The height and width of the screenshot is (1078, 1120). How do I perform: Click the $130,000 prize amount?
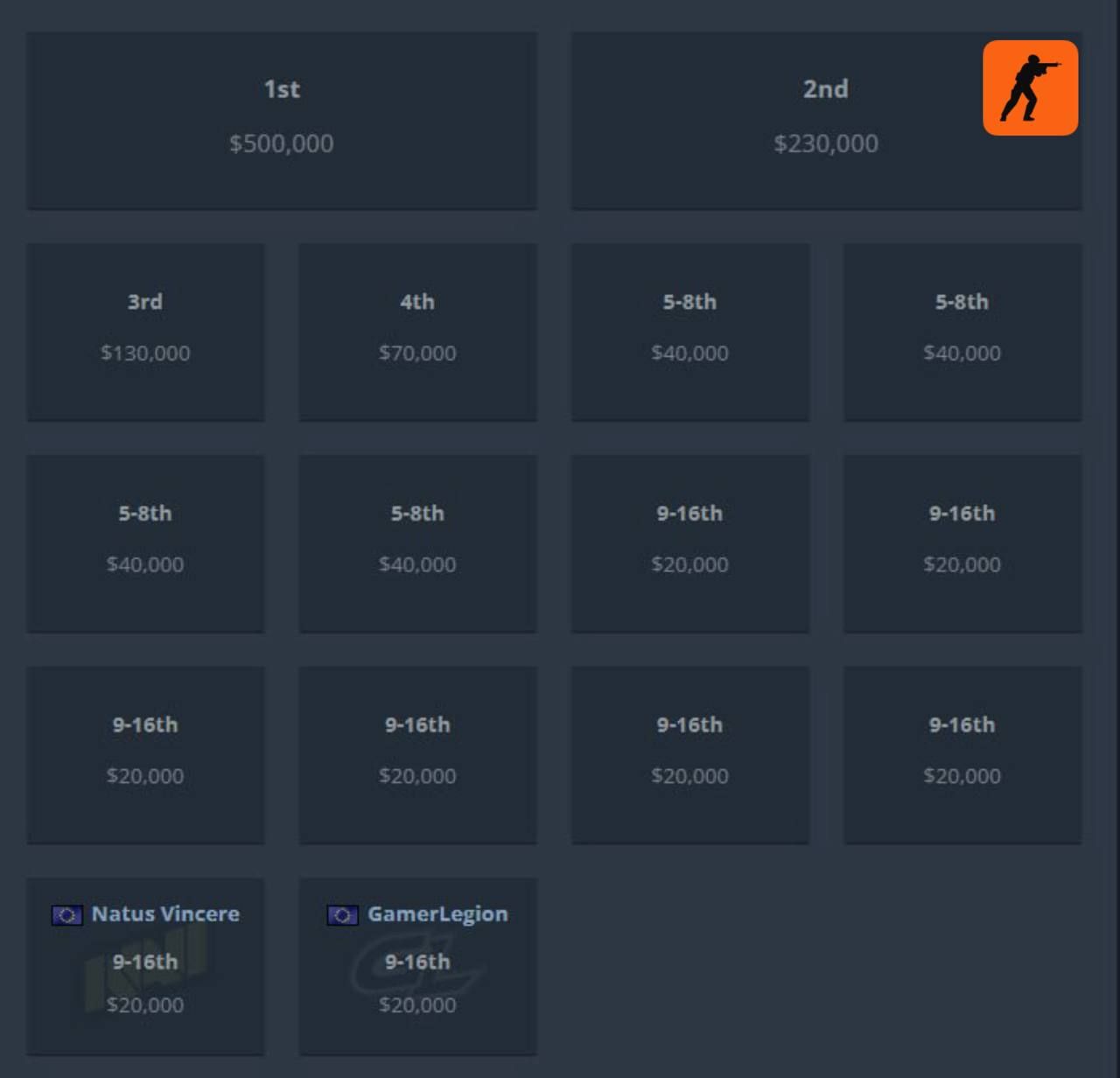click(x=145, y=353)
